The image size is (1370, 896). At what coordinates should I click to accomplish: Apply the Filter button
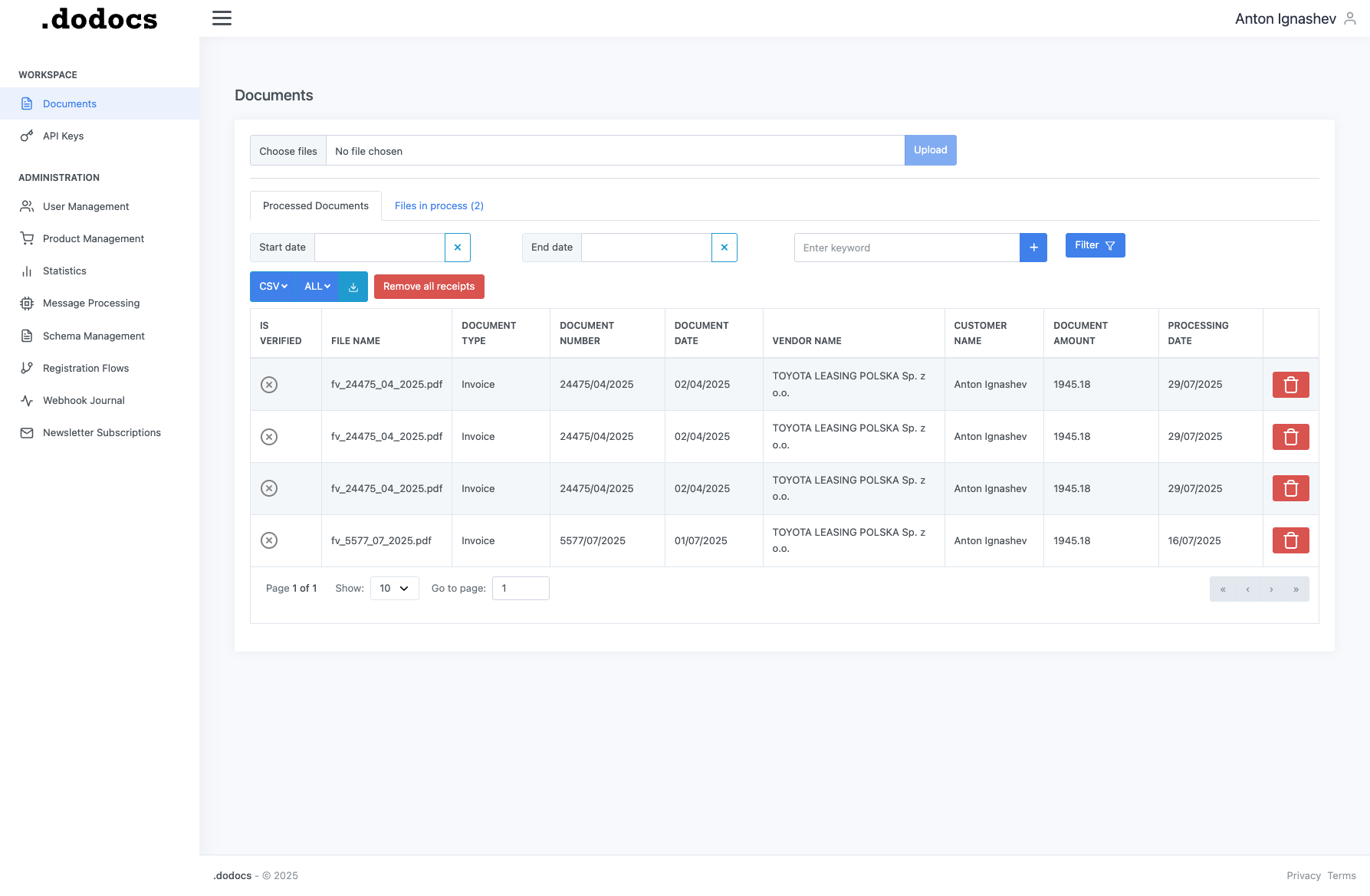[x=1095, y=245]
